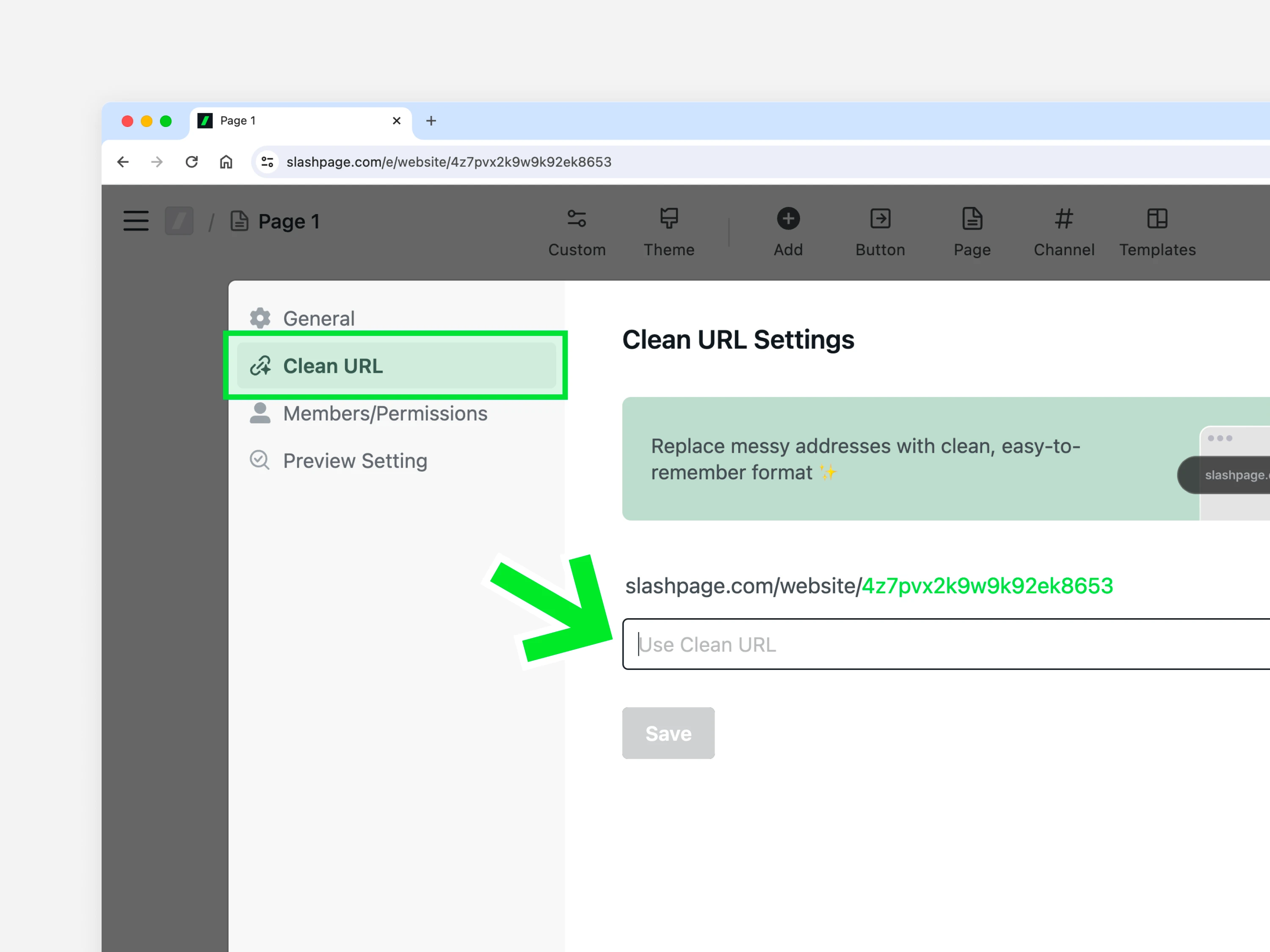Select the General settings section
Viewport: 1270px width, 952px height.
396,319
